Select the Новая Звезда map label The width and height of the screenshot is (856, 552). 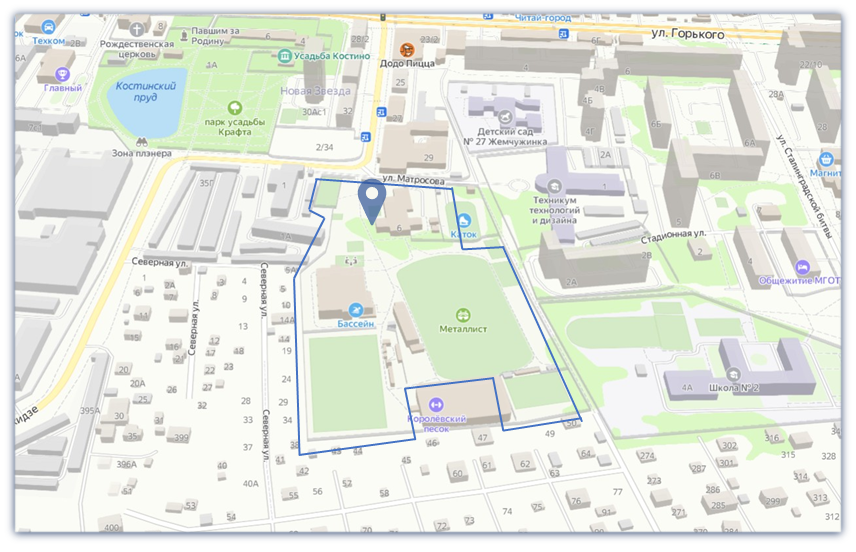coord(315,91)
